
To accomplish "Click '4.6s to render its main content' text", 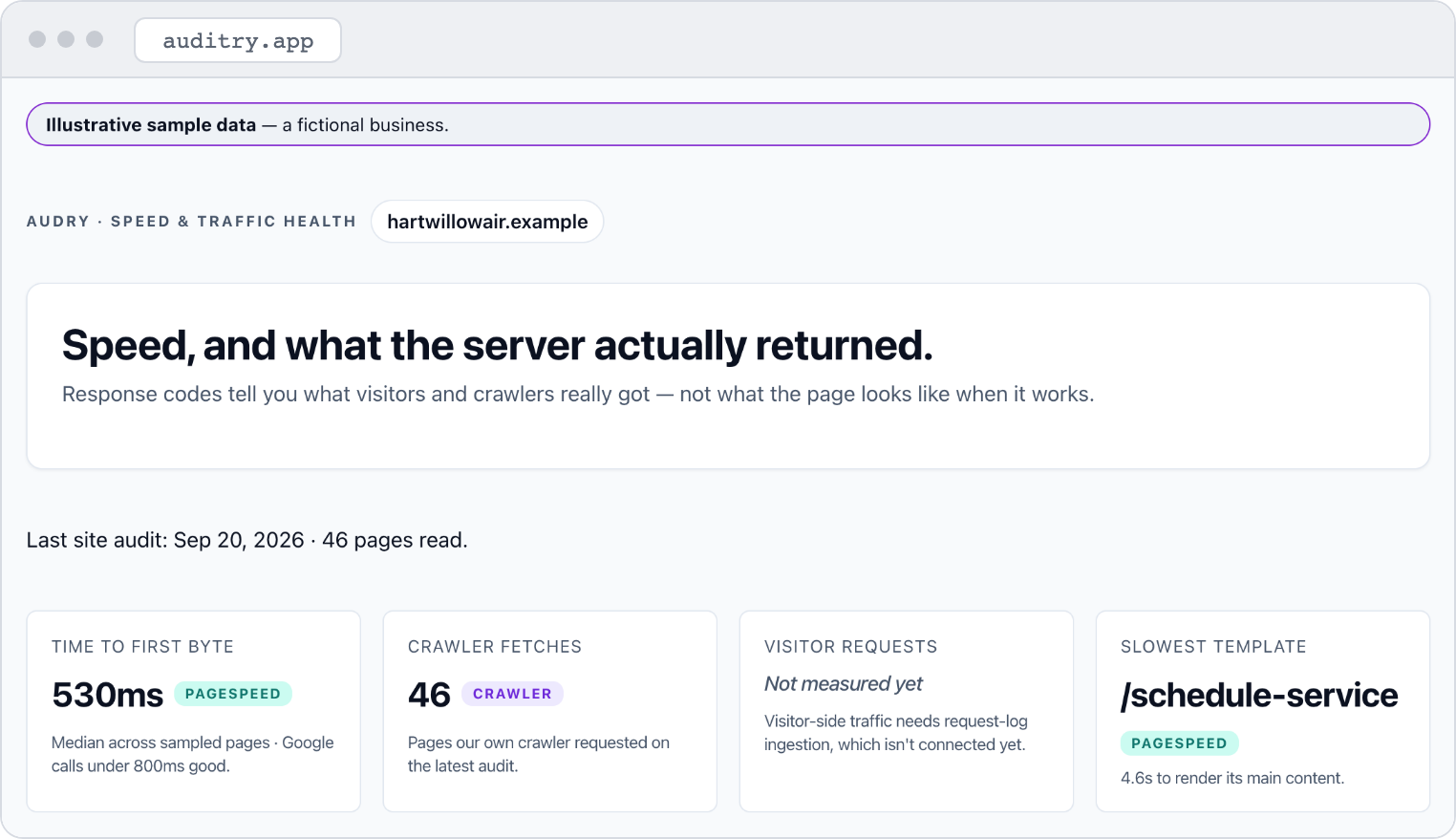I will click(x=1232, y=778).
